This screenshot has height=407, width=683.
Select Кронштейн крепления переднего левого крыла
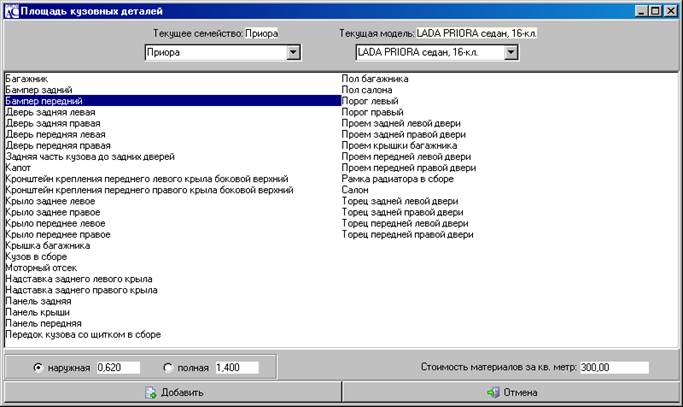[x=147, y=179]
